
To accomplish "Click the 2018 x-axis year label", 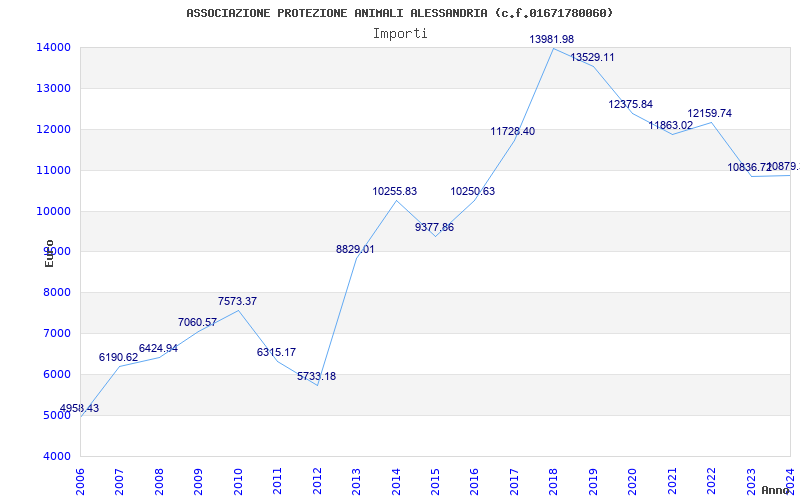I will pos(554,481).
